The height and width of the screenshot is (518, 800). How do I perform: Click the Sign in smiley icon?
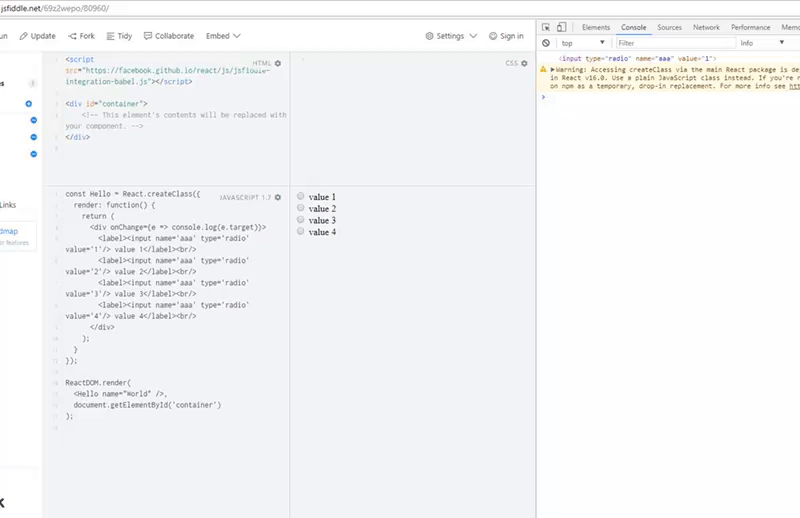point(493,36)
